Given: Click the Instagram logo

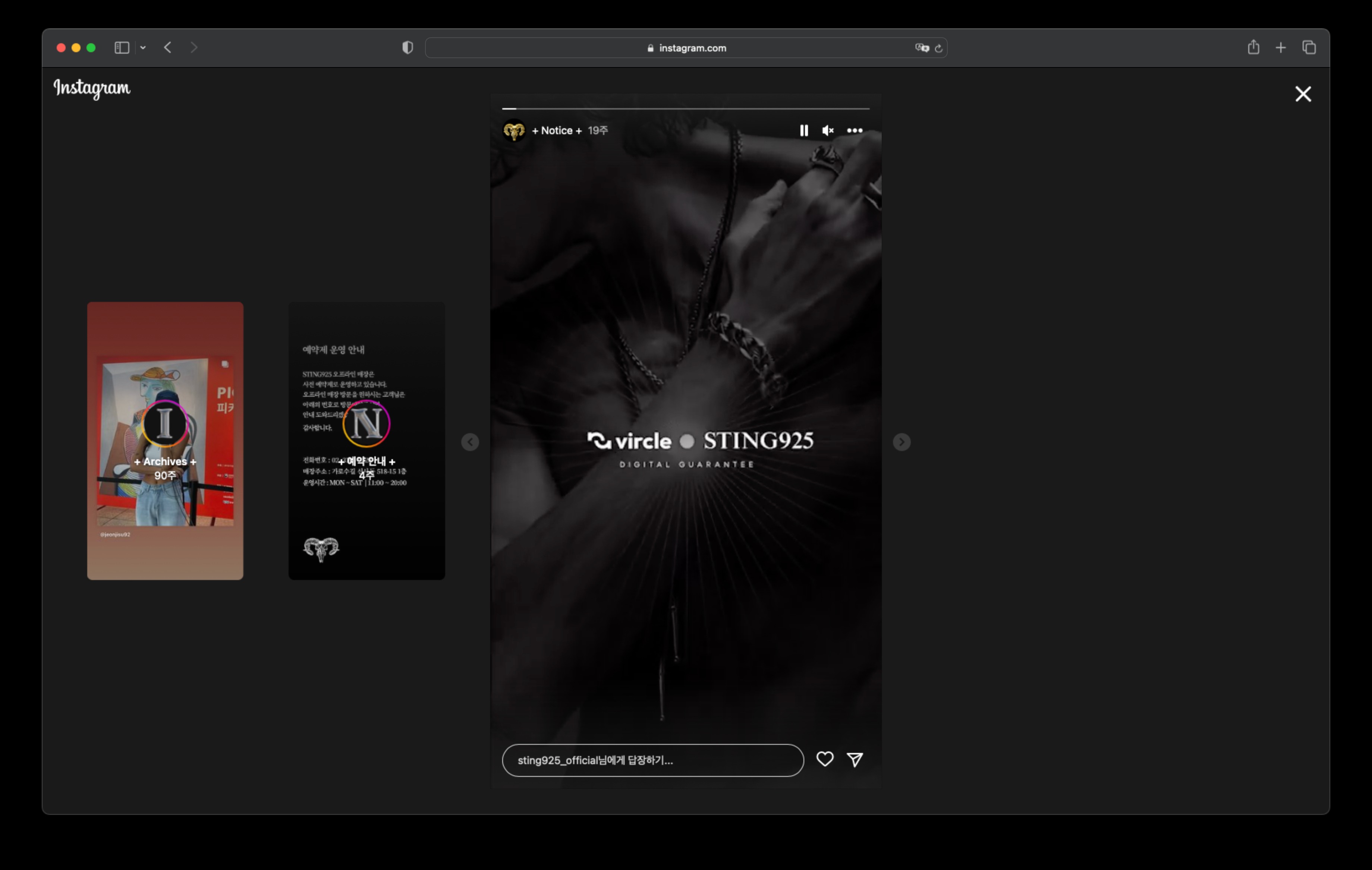Looking at the screenshot, I should coord(92,88).
